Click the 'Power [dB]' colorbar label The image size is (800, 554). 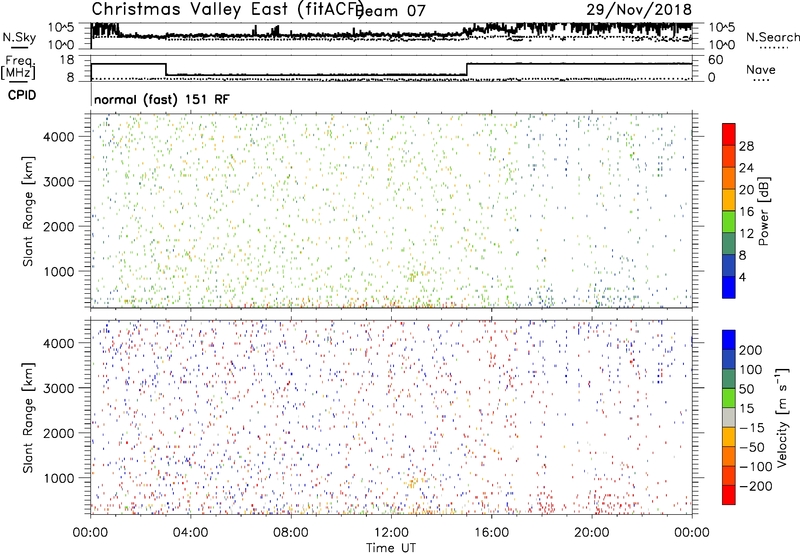tap(763, 211)
